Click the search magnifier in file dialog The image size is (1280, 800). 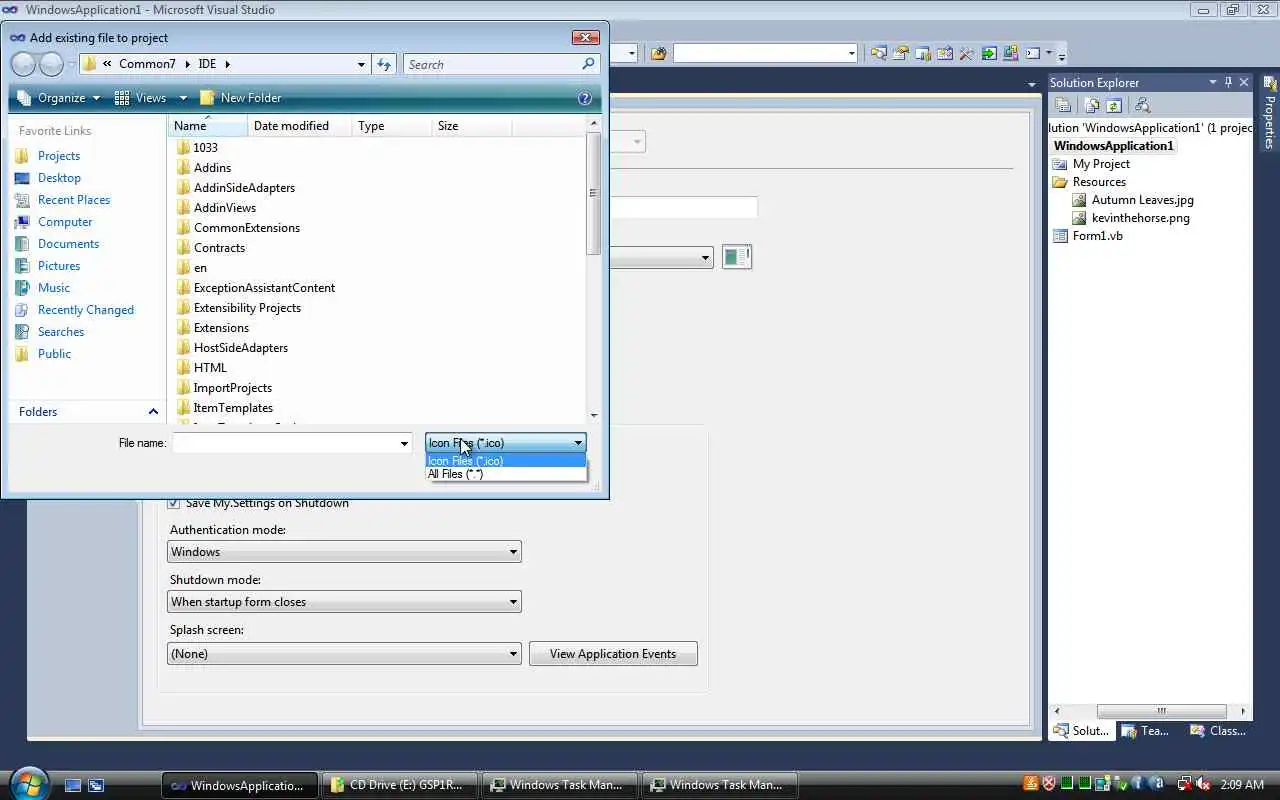(x=588, y=64)
